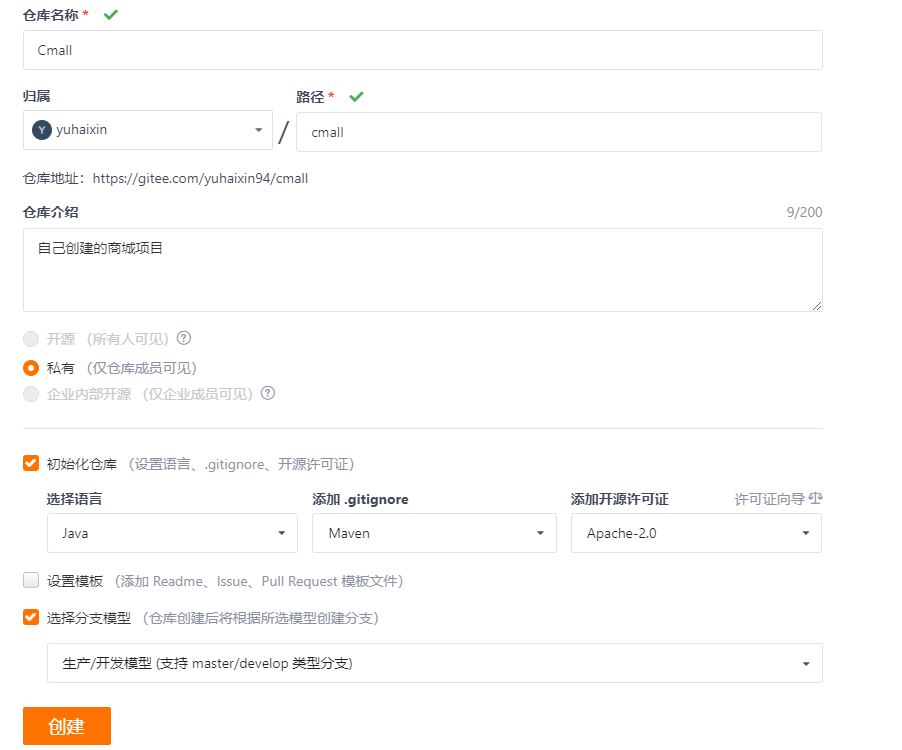Open the 归属 yuhaixin owner dropdown
The image size is (902, 750).
148,130
